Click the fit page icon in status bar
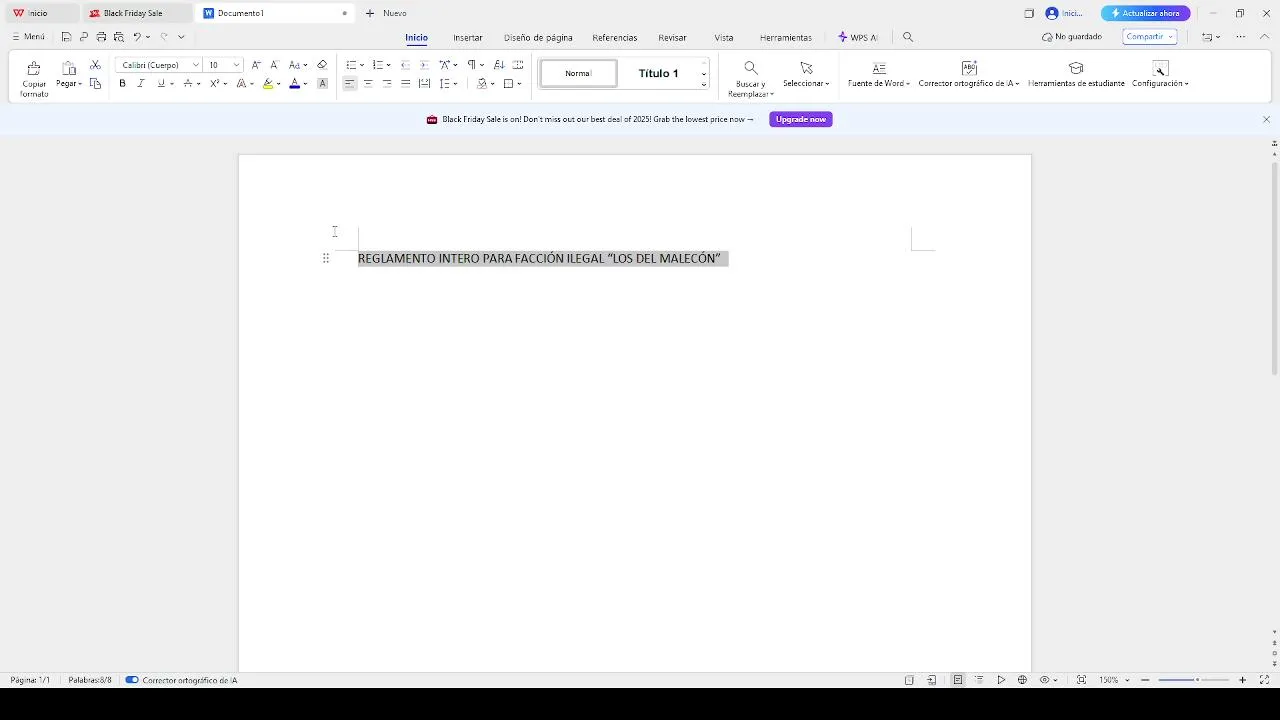The image size is (1280, 720). coord(1081,680)
